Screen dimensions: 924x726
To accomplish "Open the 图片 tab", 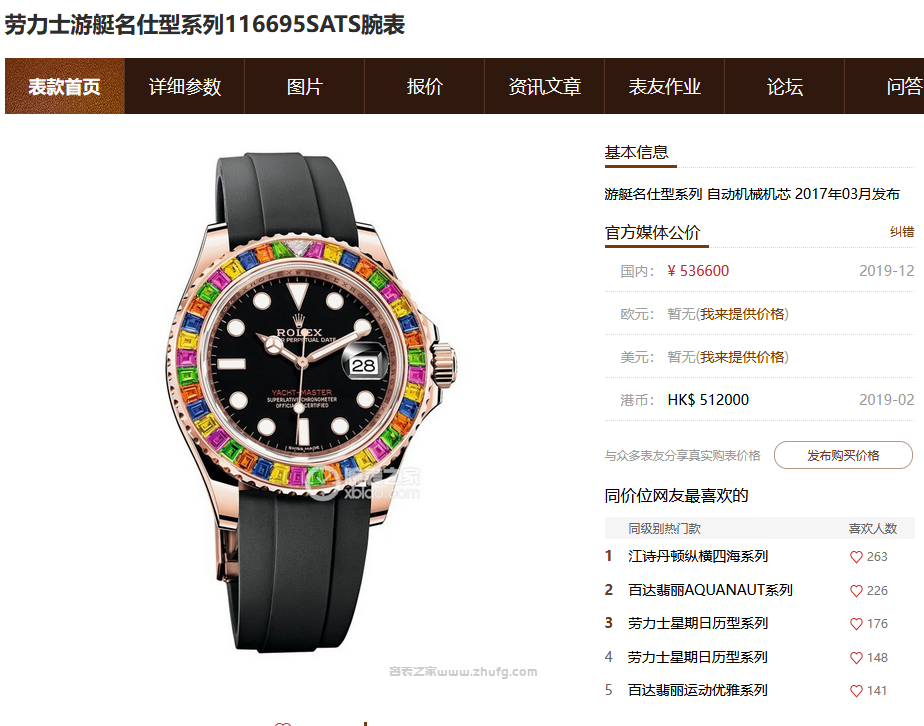I will click(305, 86).
